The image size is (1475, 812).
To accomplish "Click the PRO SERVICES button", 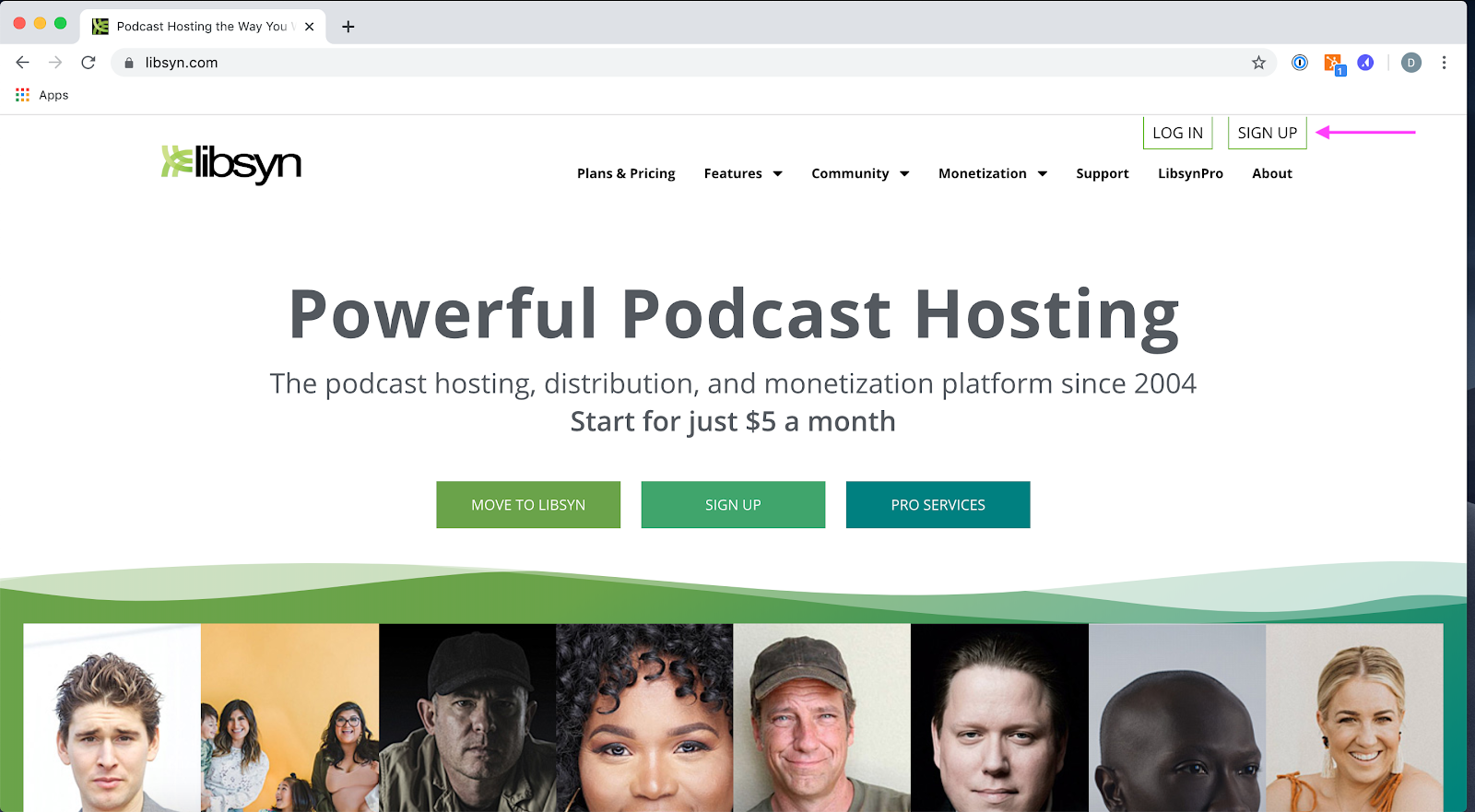I will point(938,505).
